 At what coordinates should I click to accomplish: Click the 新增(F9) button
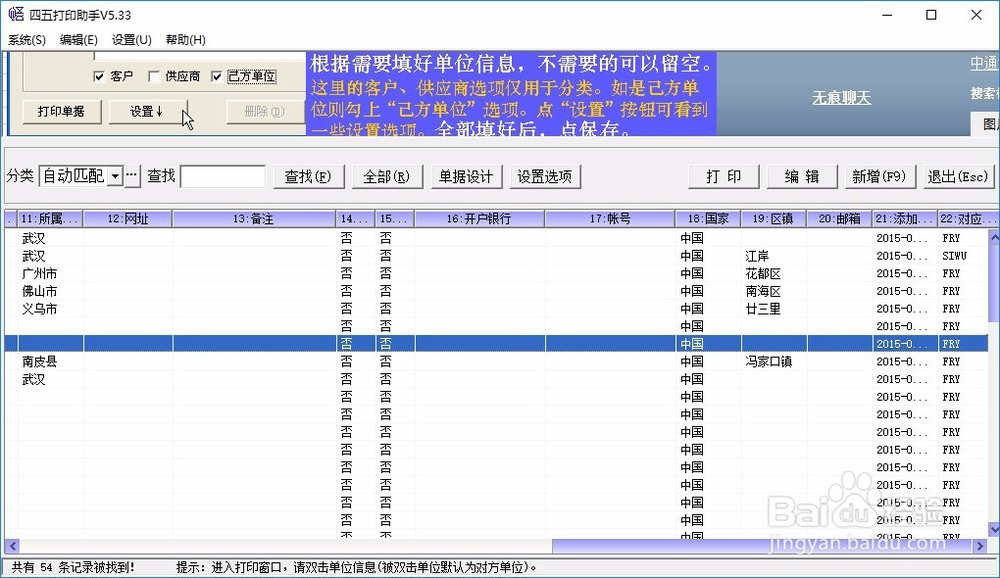coord(879,176)
